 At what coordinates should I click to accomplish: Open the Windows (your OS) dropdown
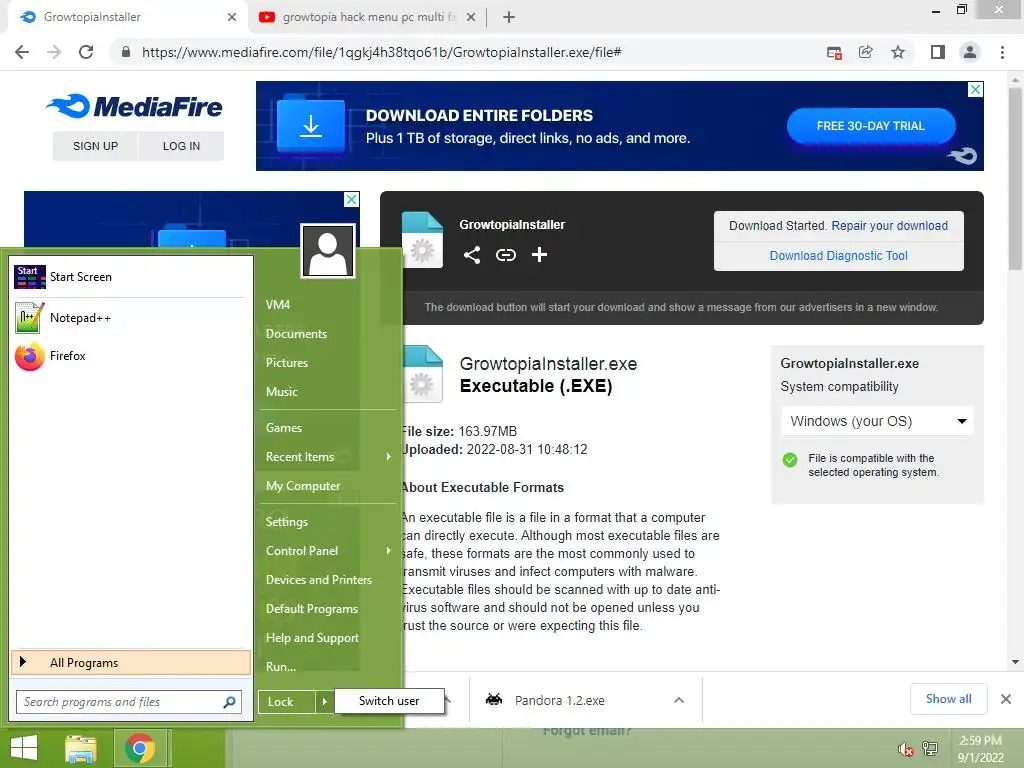(877, 421)
